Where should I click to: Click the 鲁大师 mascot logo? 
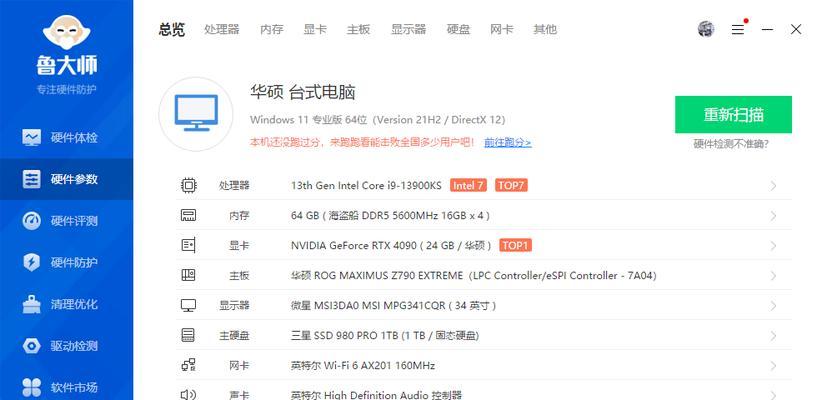coord(66,33)
